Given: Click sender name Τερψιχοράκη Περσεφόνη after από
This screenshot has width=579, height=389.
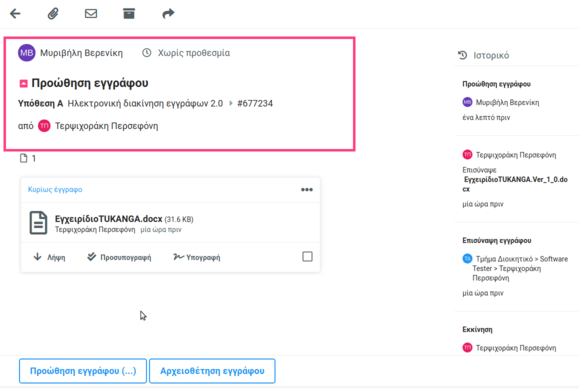Looking at the screenshot, I should click(106, 126).
